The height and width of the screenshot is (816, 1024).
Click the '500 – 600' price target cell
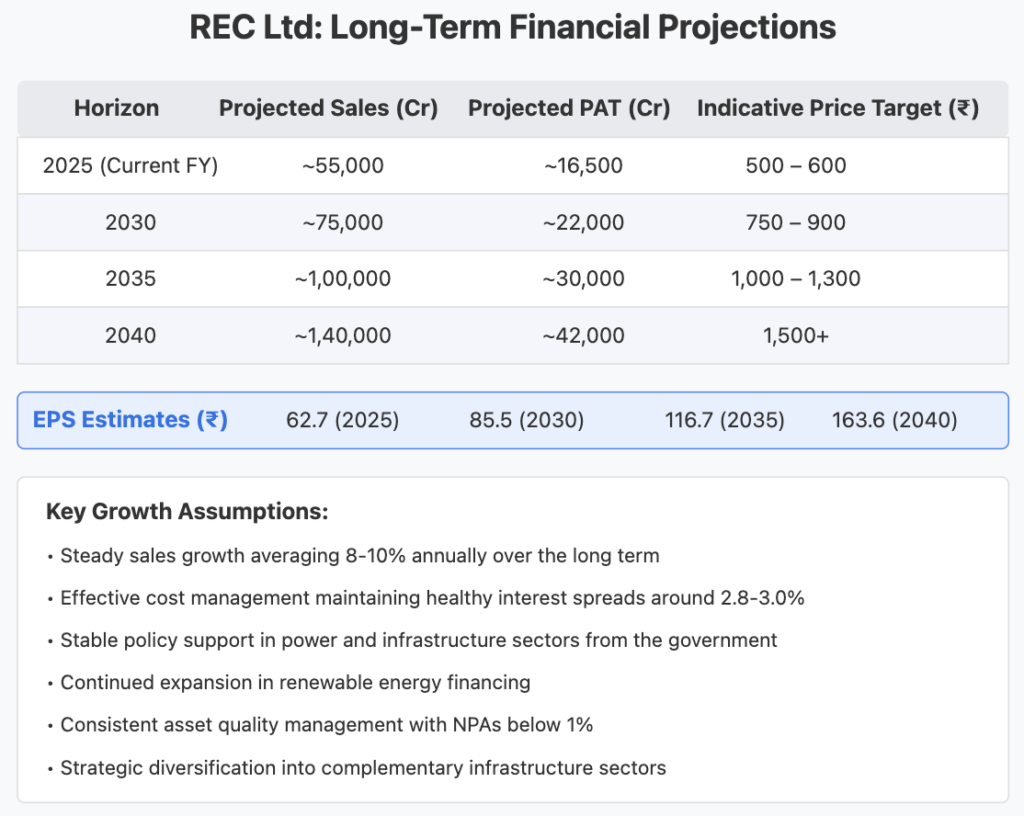[x=796, y=166]
